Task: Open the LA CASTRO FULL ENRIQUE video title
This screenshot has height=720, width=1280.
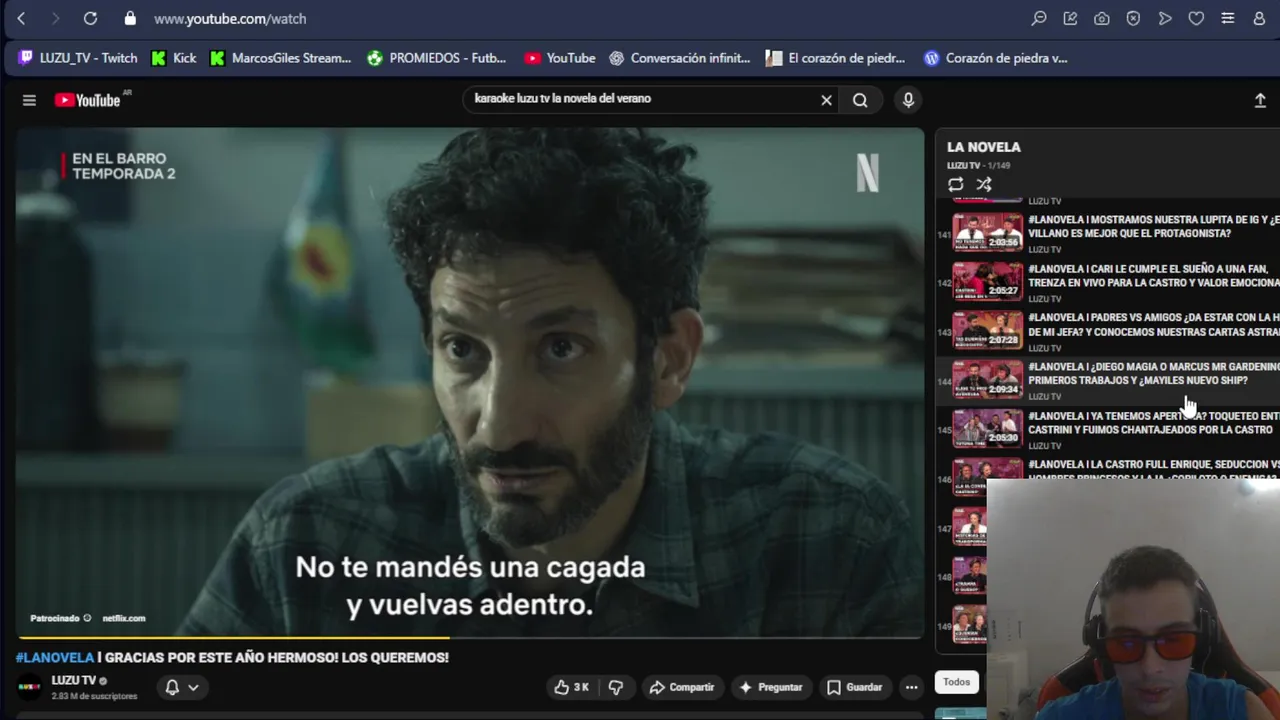Action: tap(1154, 466)
